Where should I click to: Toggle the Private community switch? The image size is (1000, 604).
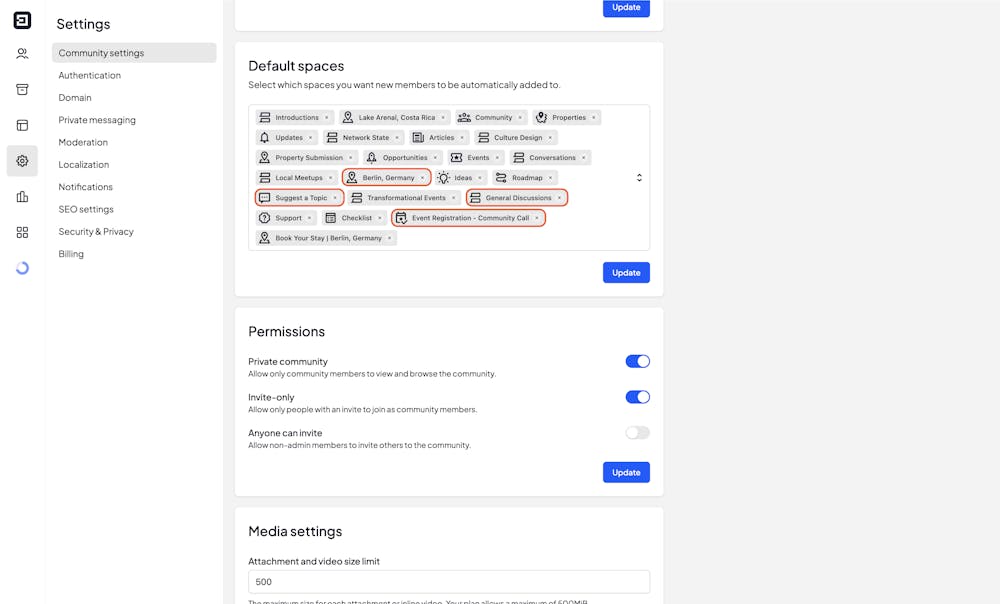[637, 361]
